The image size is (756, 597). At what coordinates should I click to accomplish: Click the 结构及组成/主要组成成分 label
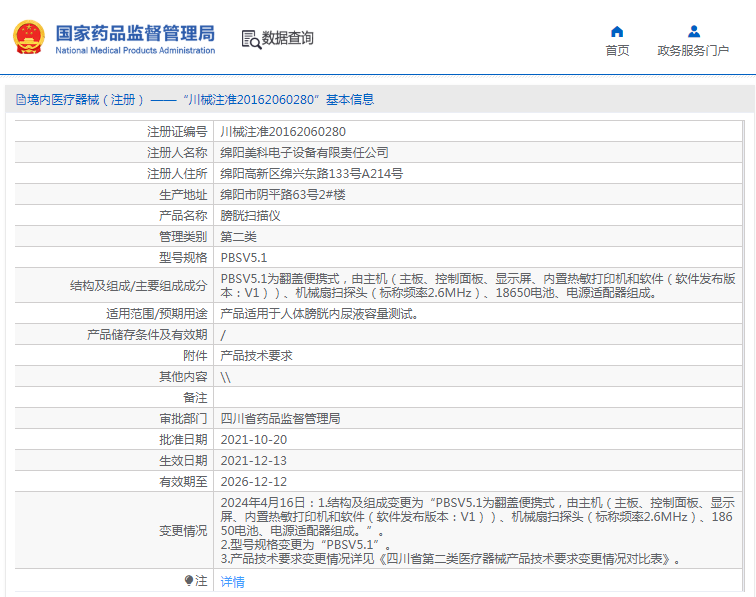coord(138,286)
